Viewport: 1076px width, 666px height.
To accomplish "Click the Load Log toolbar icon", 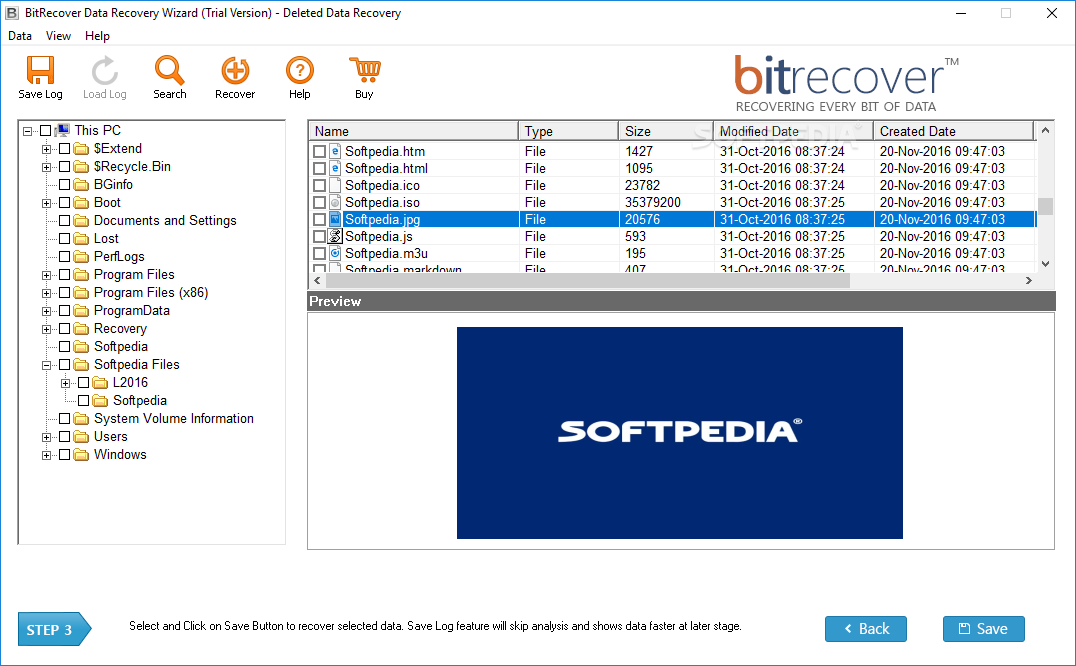I will (104, 70).
